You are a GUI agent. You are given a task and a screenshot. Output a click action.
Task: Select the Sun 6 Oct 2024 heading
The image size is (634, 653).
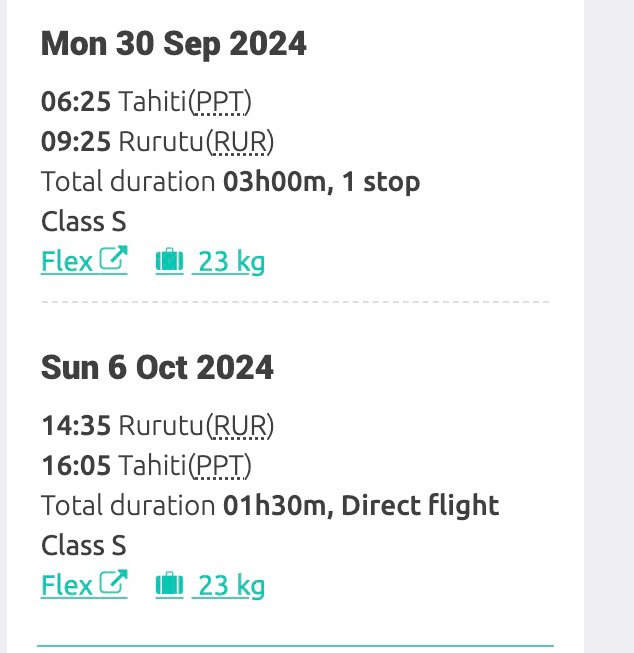tap(157, 367)
